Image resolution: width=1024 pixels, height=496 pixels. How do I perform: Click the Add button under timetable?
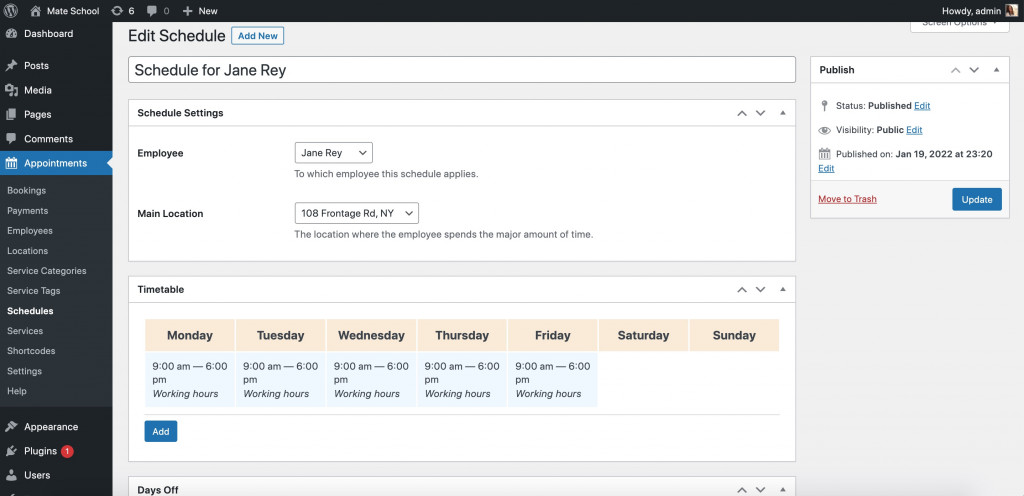click(160, 432)
